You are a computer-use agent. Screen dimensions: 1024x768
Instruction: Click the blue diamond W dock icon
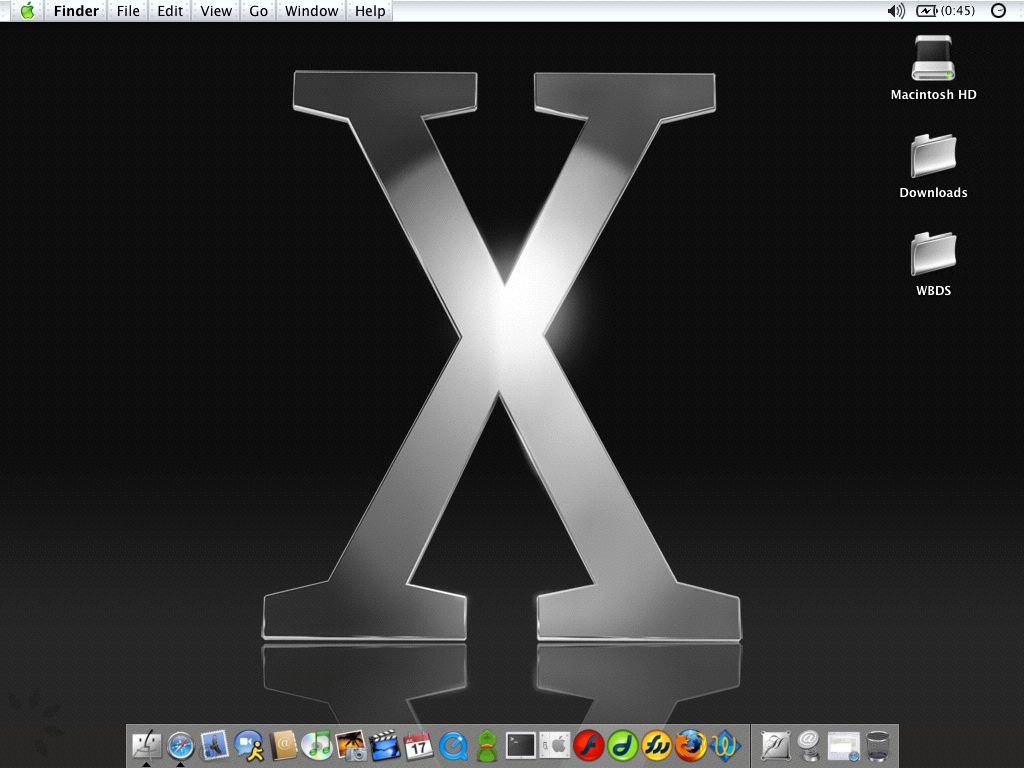point(725,745)
